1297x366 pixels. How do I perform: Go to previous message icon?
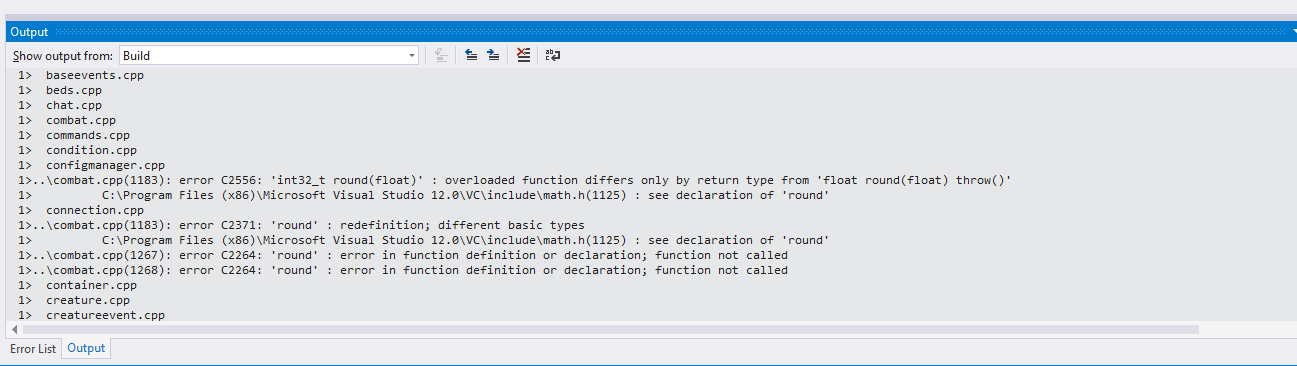[472, 56]
